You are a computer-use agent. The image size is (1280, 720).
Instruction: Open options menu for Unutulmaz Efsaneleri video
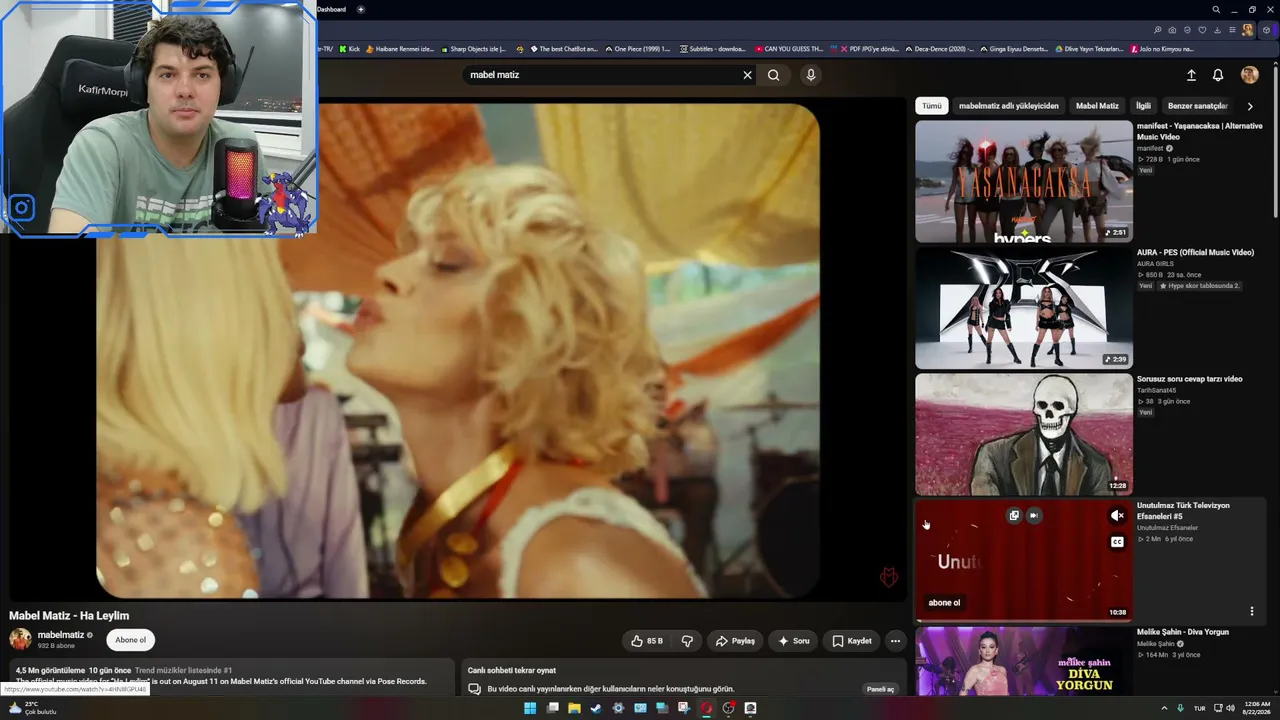(x=1251, y=611)
